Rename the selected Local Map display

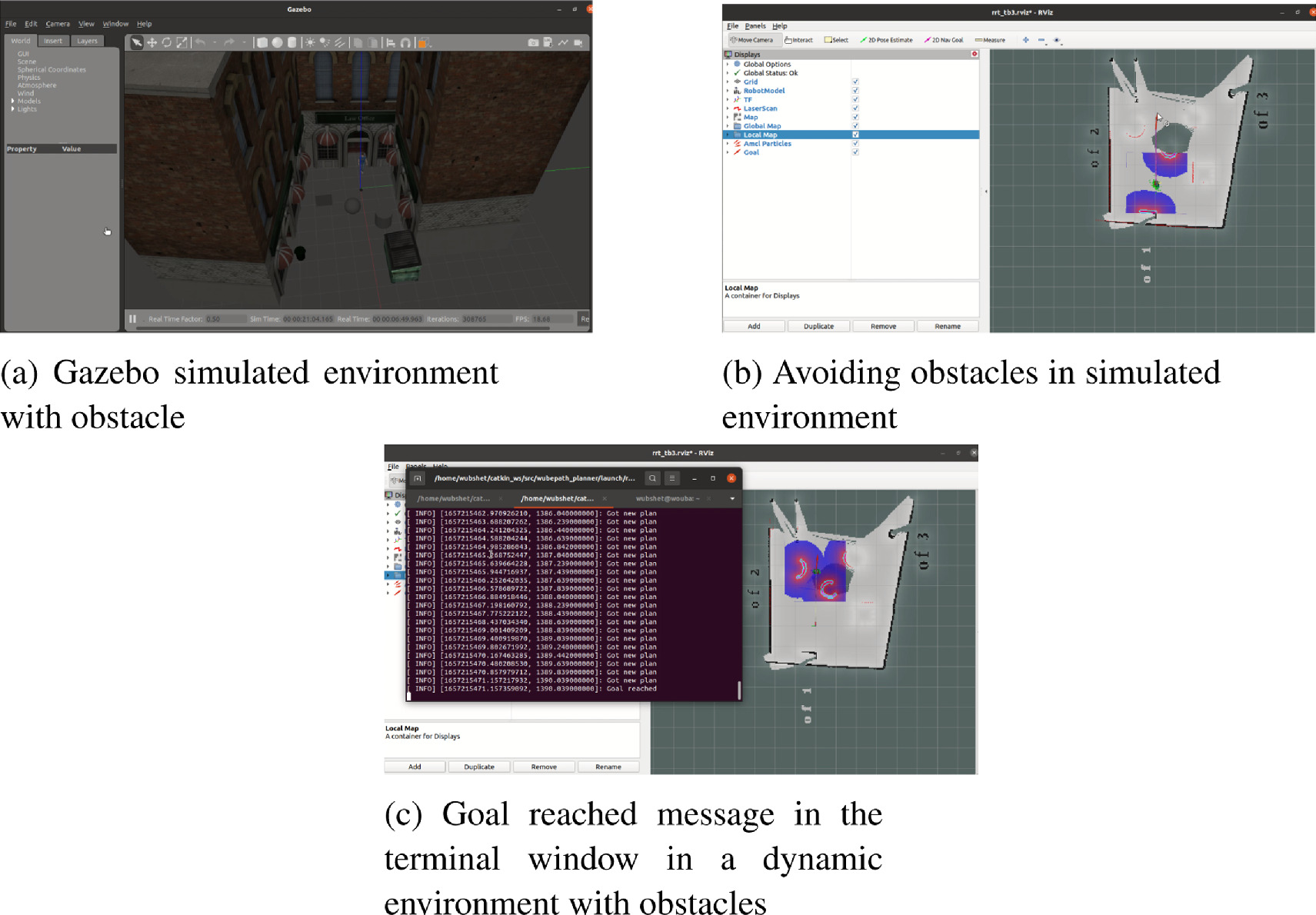tap(947, 326)
